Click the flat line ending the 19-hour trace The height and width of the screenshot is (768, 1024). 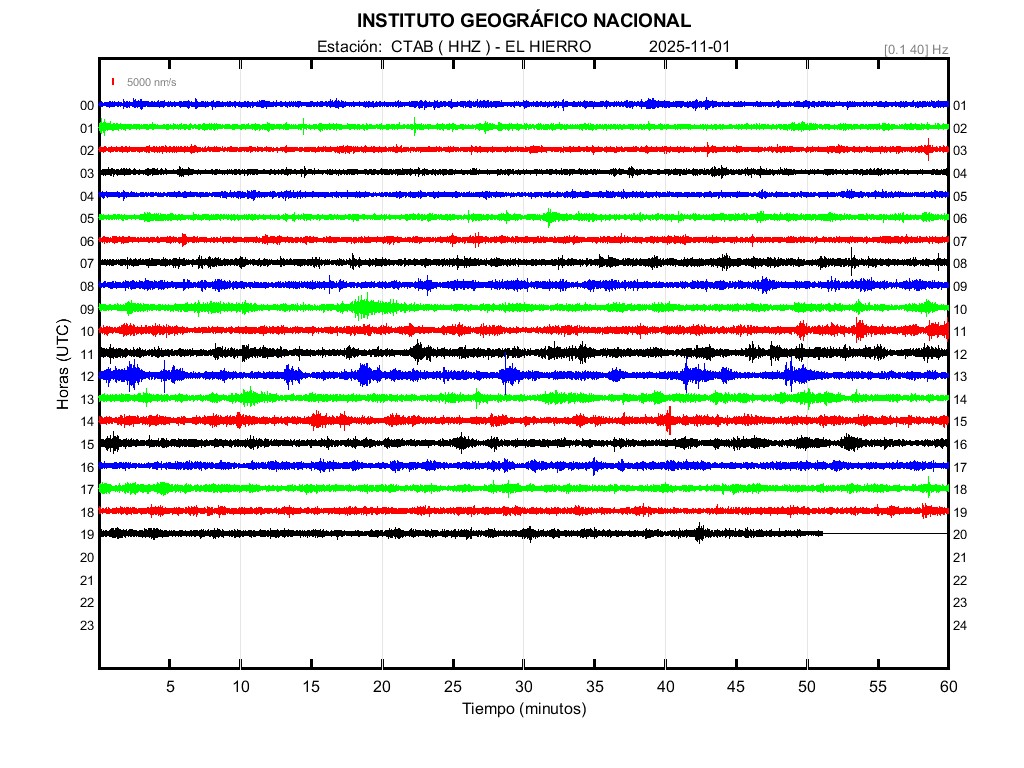[885, 533]
